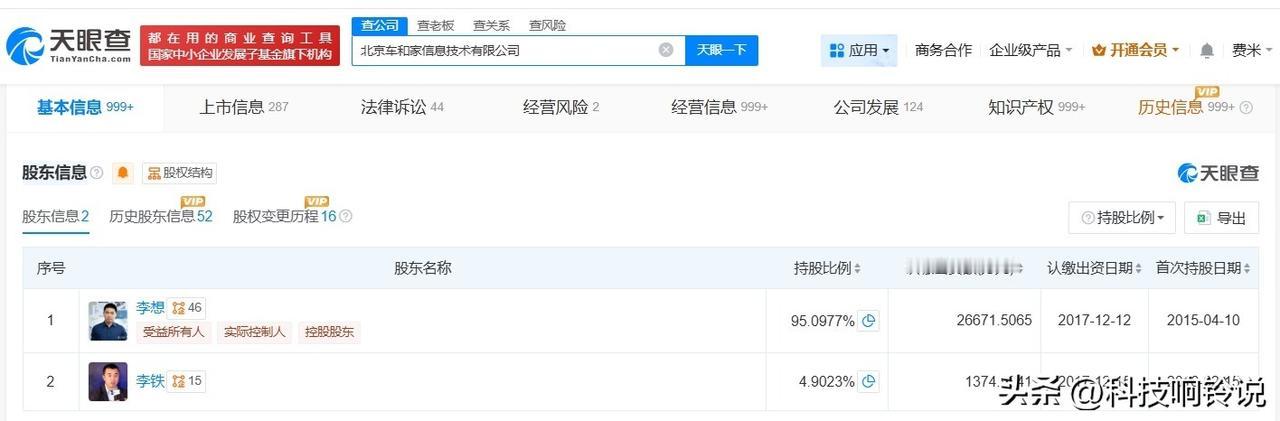Open 李想 profile photo
The width and height of the screenshot is (1280, 421).
pyautogui.click(x=108, y=321)
